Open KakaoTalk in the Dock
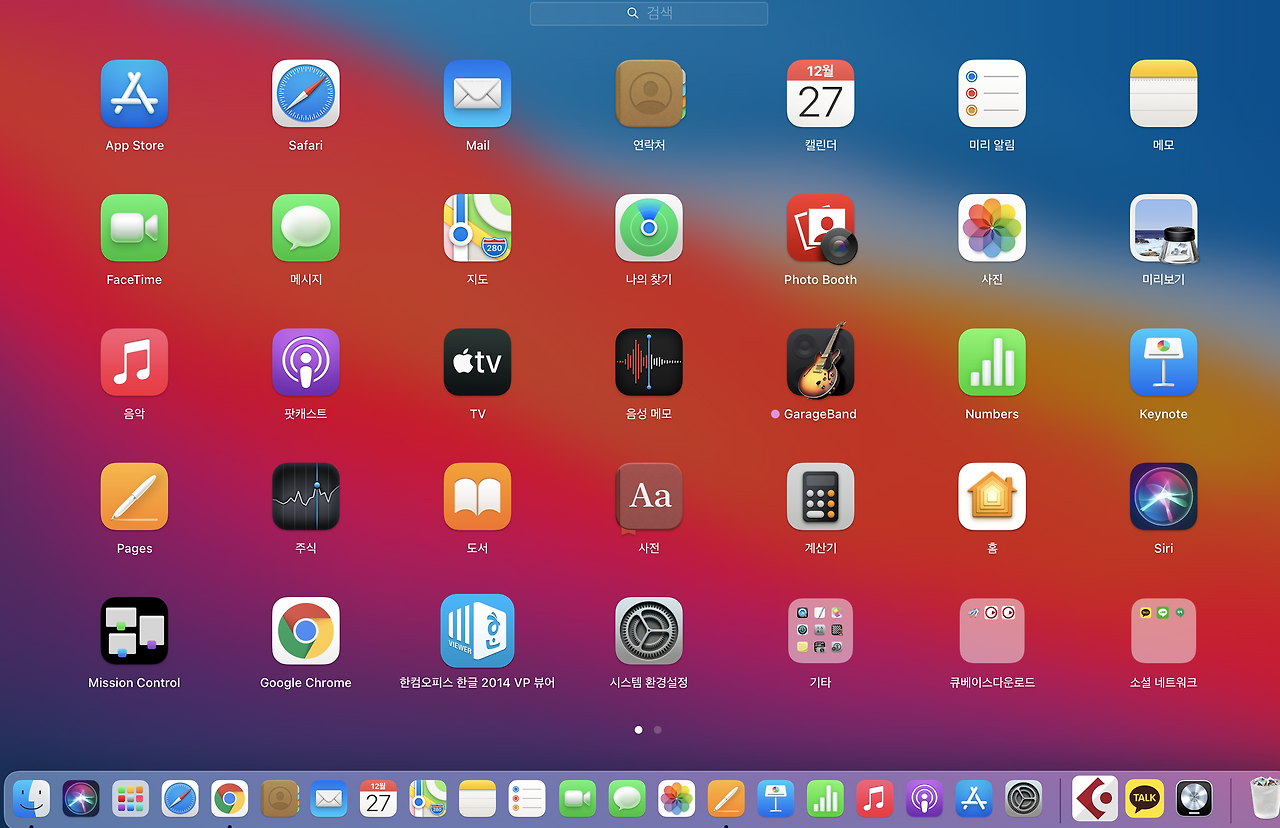The height and width of the screenshot is (828, 1280). (x=1145, y=798)
